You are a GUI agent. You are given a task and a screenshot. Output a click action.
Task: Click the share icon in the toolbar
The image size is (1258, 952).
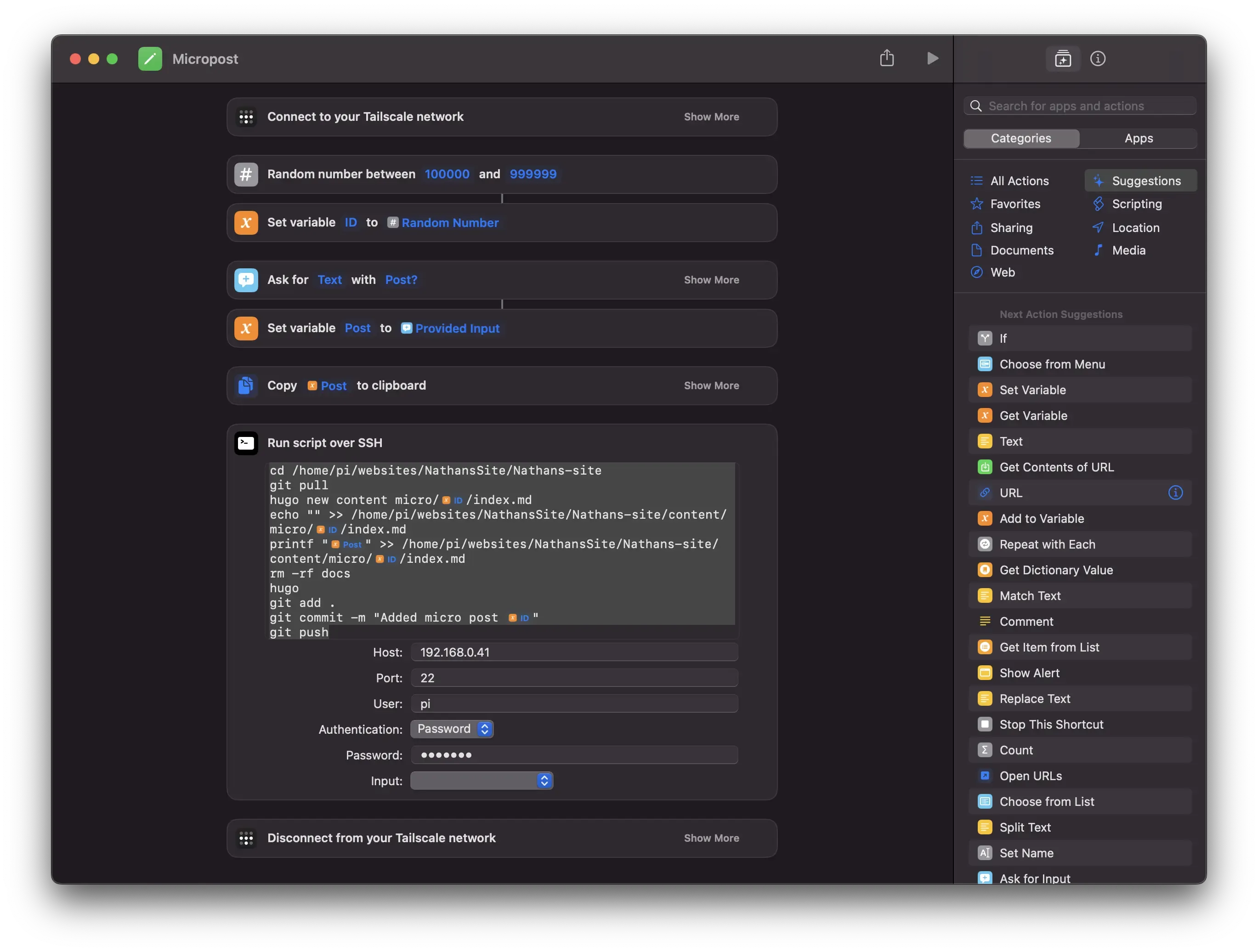(887, 58)
